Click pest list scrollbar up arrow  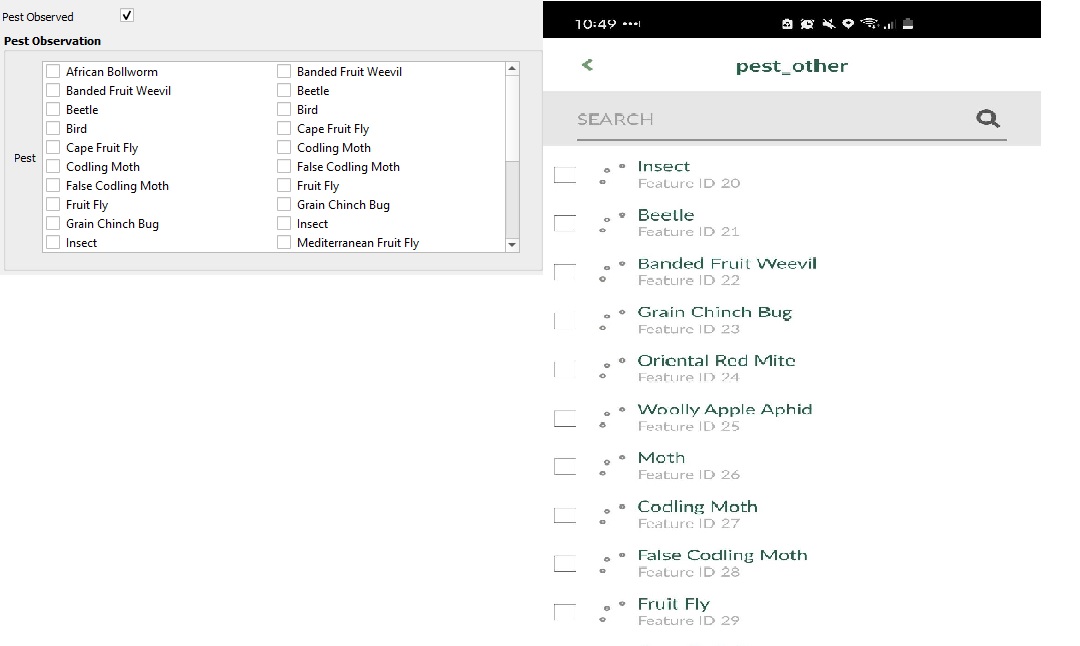(512, 68)
